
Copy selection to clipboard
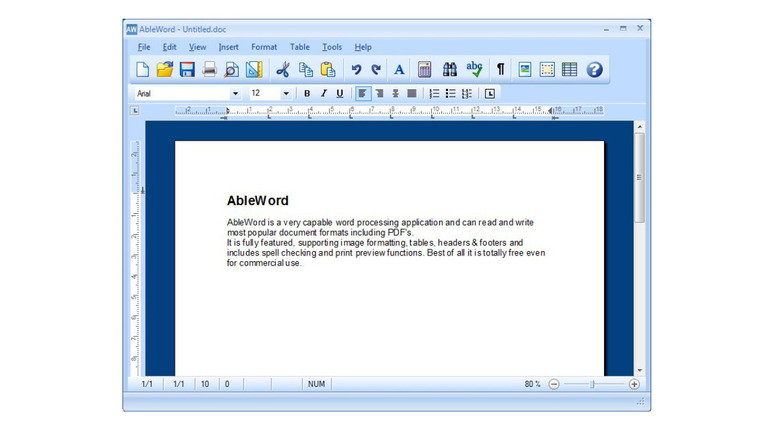(305, 70)
